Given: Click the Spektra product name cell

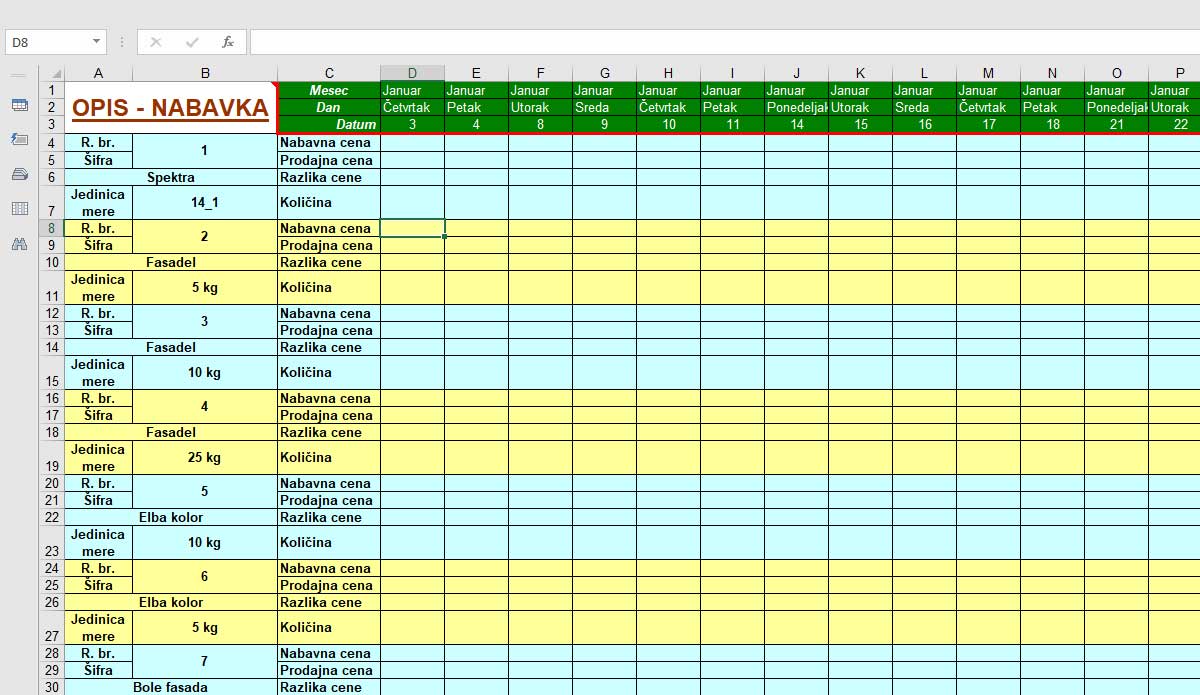Looking at the screenshot, I should pos(170,177).
